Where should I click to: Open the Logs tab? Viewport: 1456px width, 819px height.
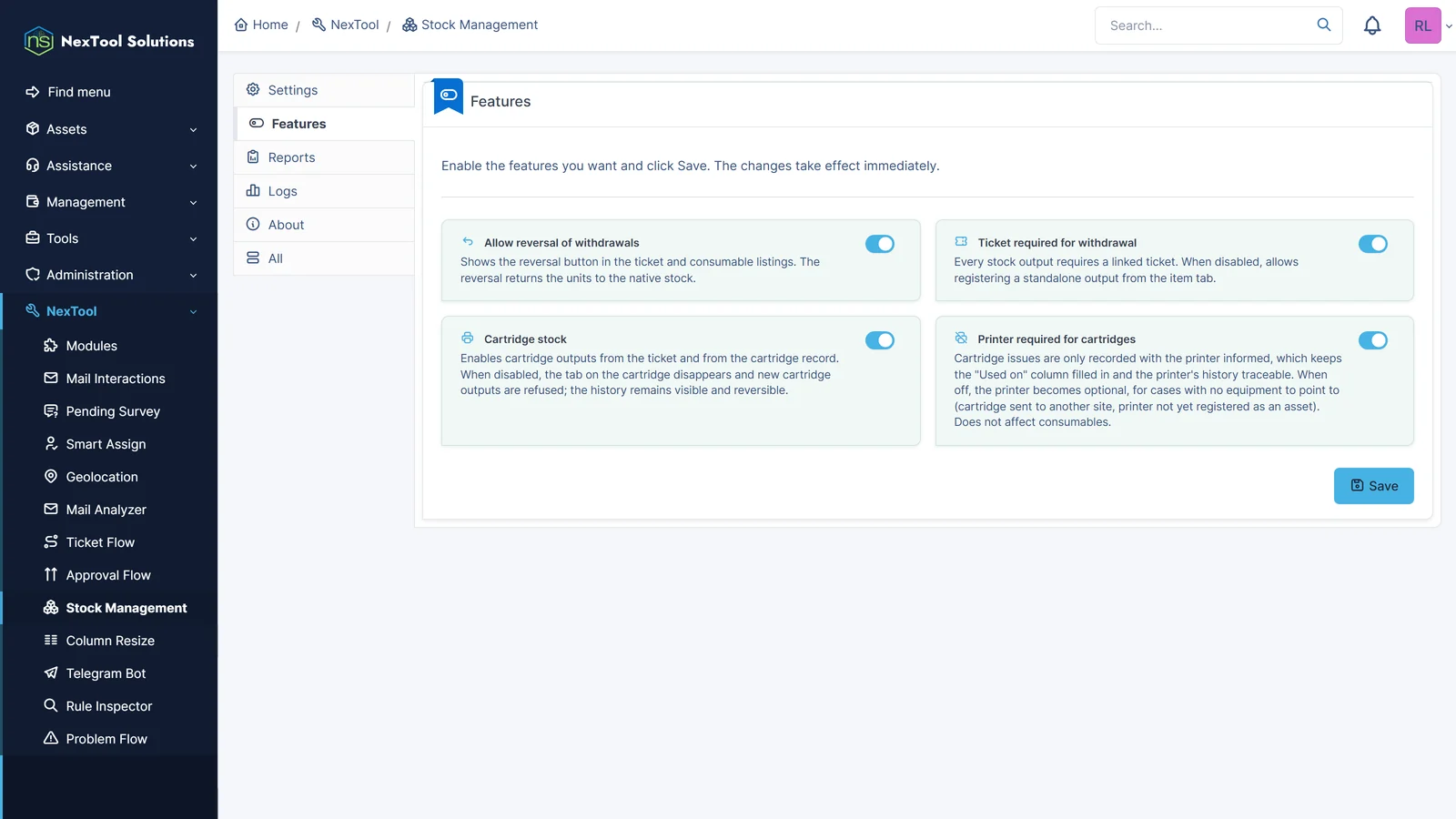(324, 191)
